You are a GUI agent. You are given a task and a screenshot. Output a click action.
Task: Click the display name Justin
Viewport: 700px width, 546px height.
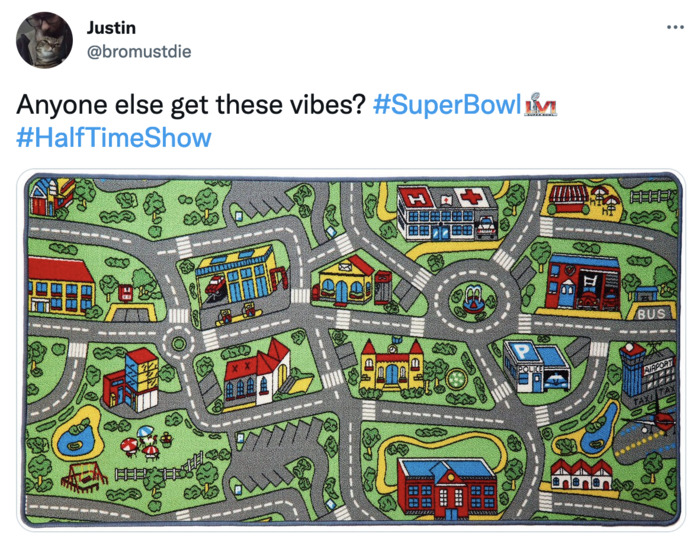pyautogui.click(x=111, y=28)
